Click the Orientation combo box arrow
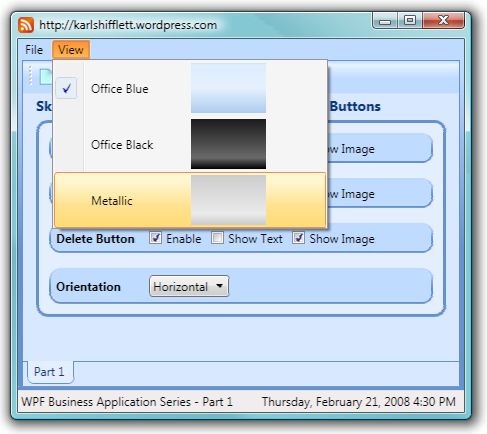 tap(219, 286)
